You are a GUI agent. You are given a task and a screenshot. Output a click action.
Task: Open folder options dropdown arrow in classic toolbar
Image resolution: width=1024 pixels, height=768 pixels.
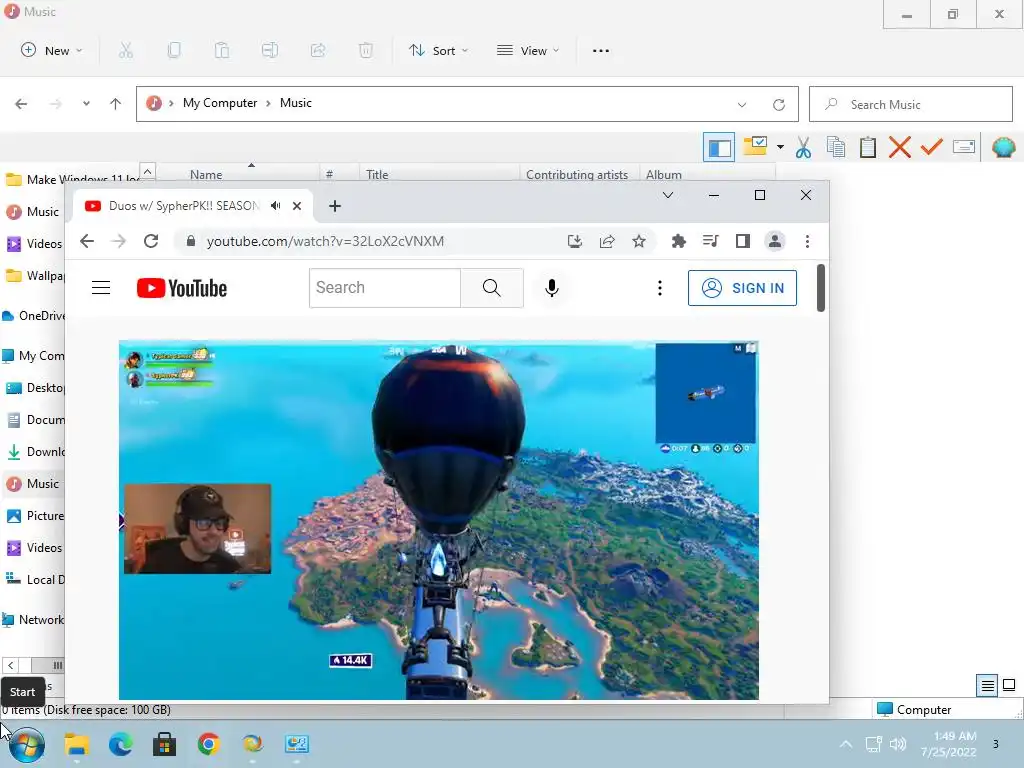tap(780, 147)
